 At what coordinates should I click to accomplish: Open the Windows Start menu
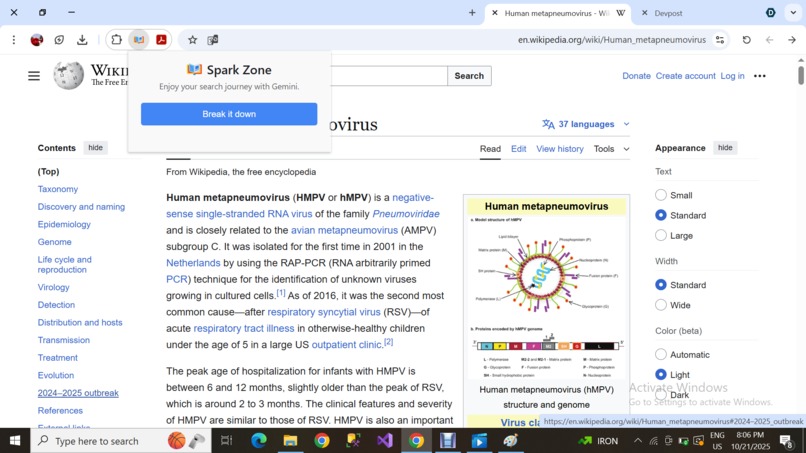15,441
